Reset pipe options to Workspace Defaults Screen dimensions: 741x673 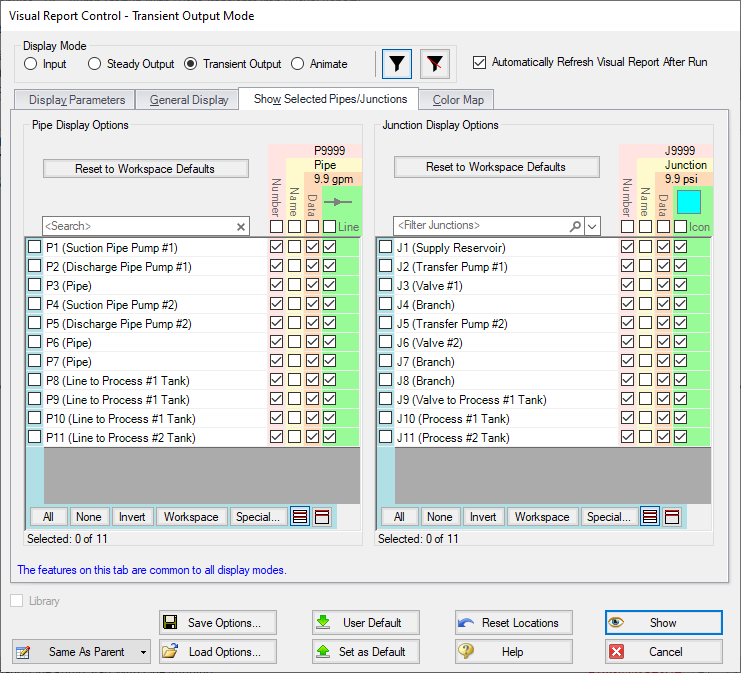(x=146, y=169)
